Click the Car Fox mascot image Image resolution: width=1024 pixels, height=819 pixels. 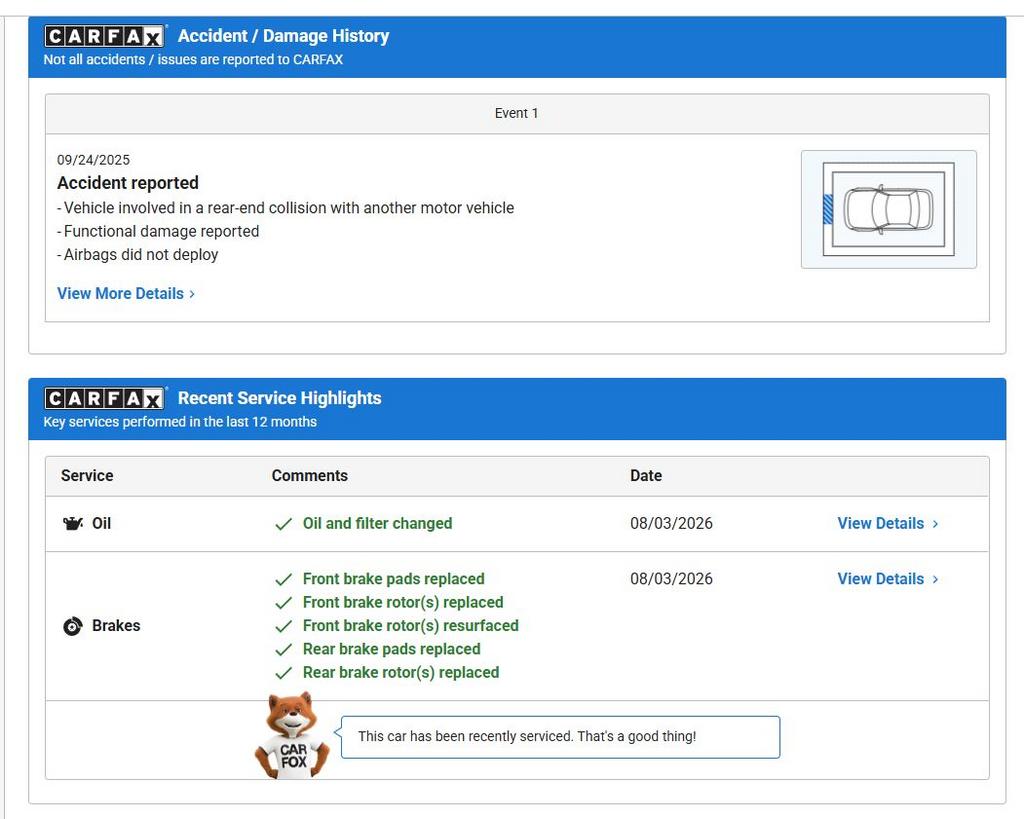point(293,735)
